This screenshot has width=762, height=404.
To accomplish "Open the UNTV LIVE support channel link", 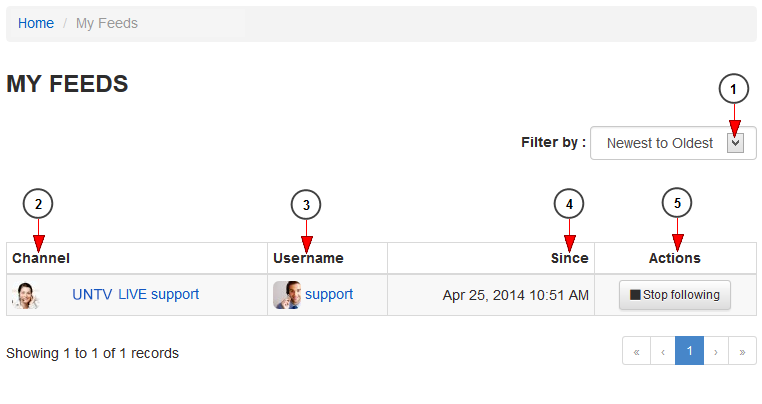I will [x=135, y=295].
